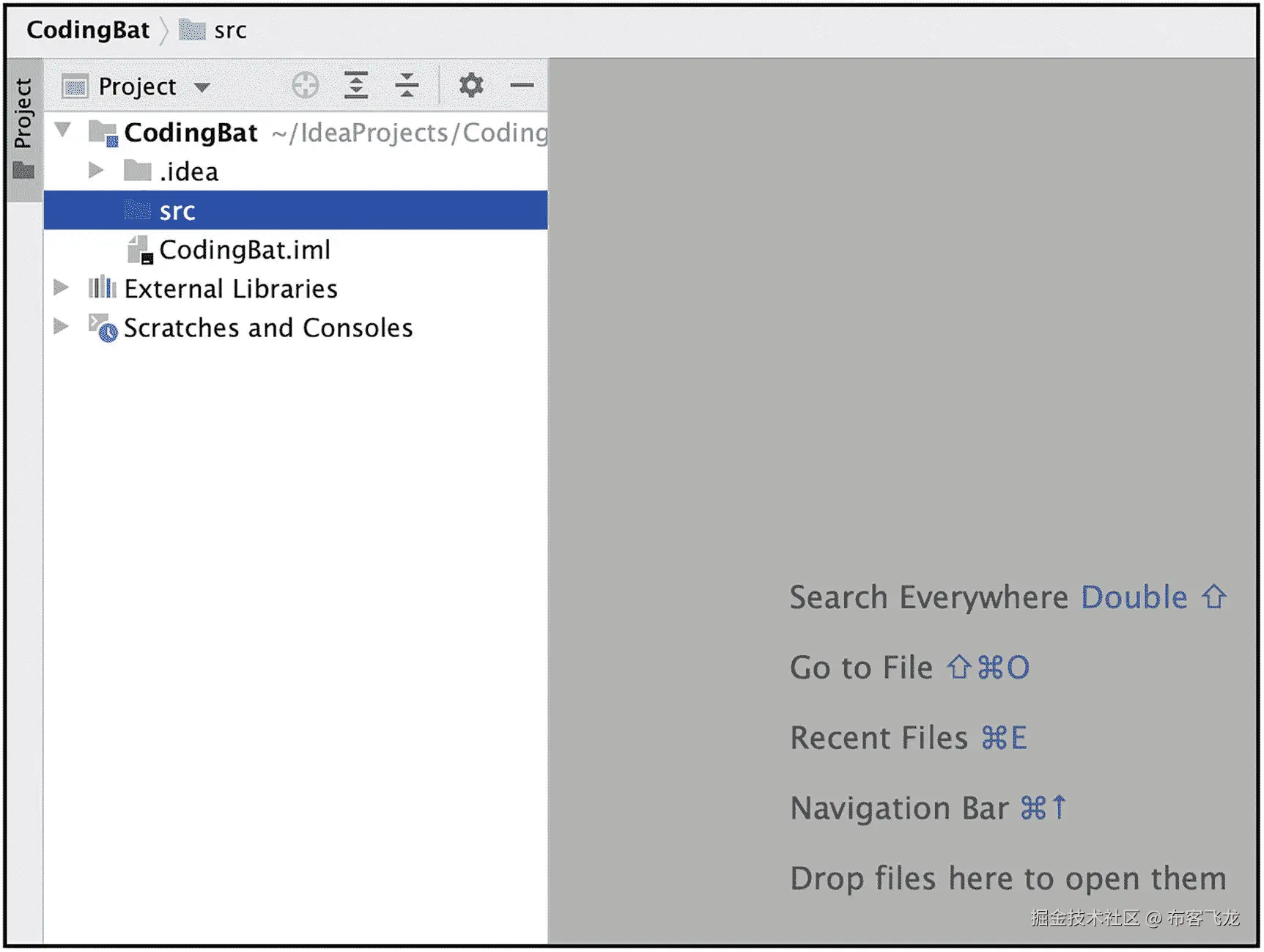Expand Scratches and Consoles node
This screenshot has width=1264, height=952.
coord(62,326)
